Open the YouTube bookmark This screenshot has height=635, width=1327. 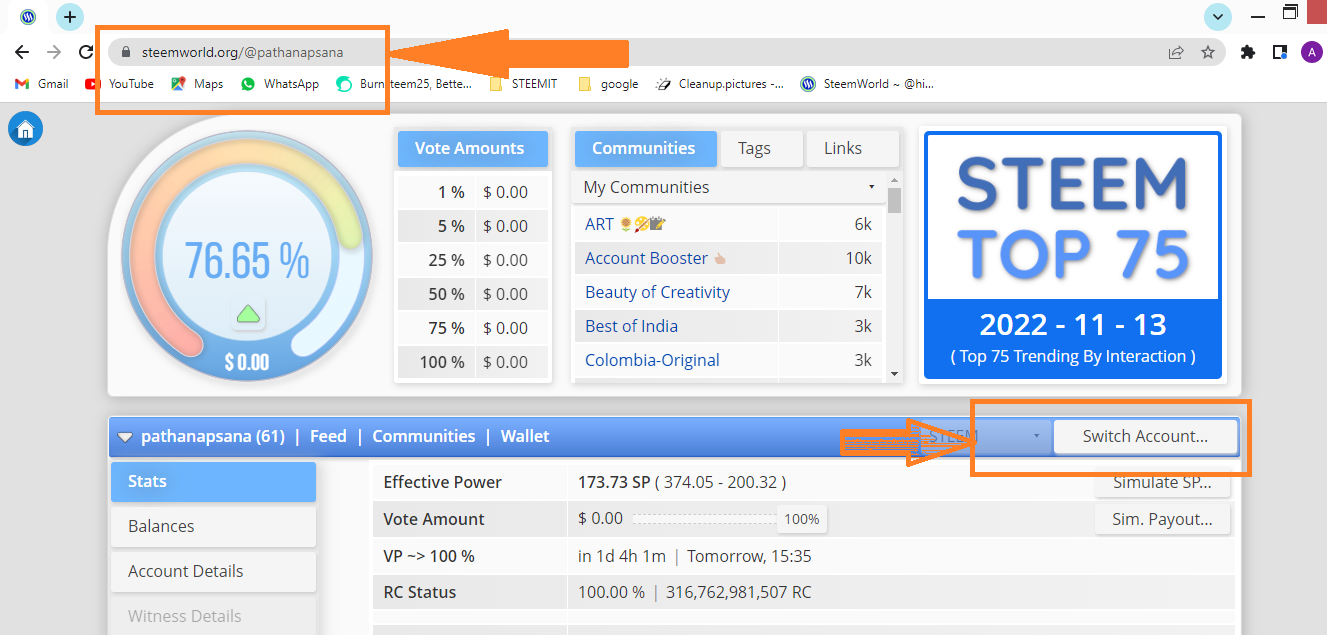(x=120, y=84)
